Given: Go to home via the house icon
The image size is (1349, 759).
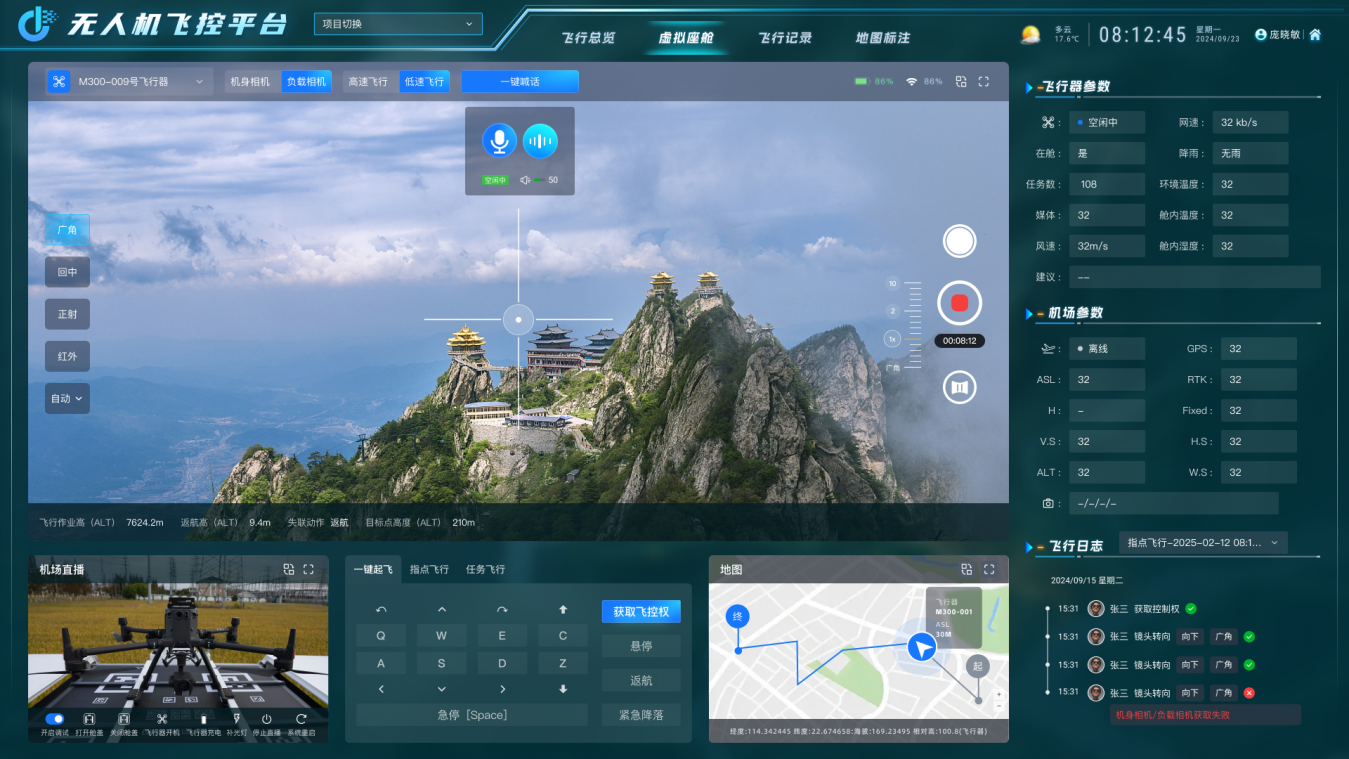Looking at the screenshot, I should 1315,35.
